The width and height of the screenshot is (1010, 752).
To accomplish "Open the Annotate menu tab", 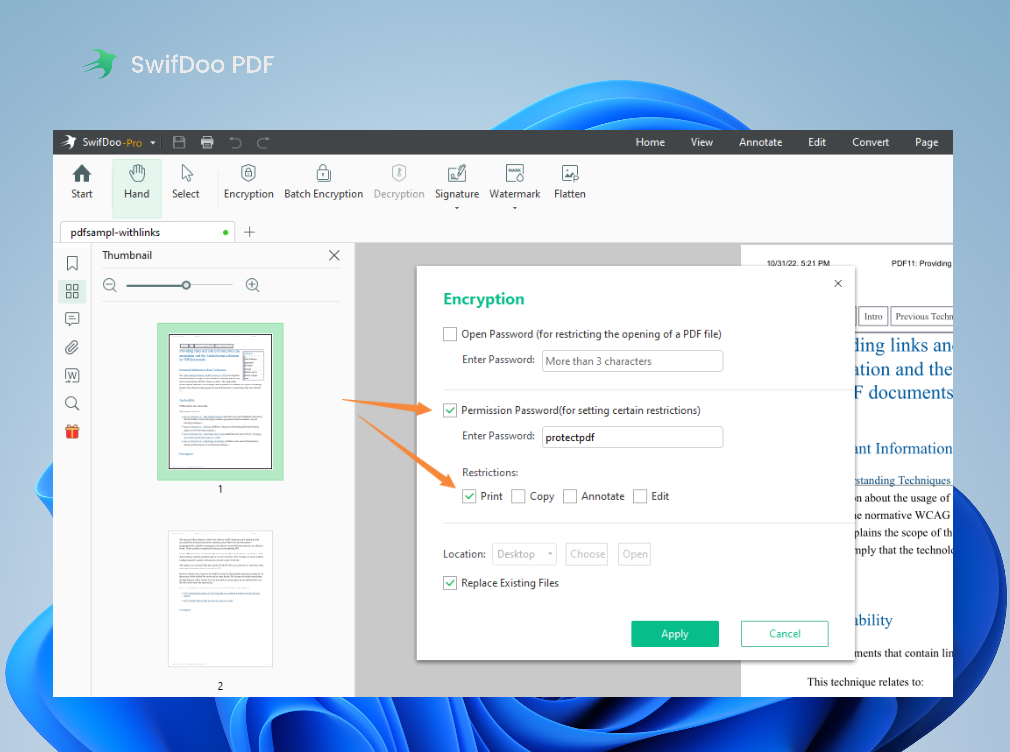I will [760, 142].
